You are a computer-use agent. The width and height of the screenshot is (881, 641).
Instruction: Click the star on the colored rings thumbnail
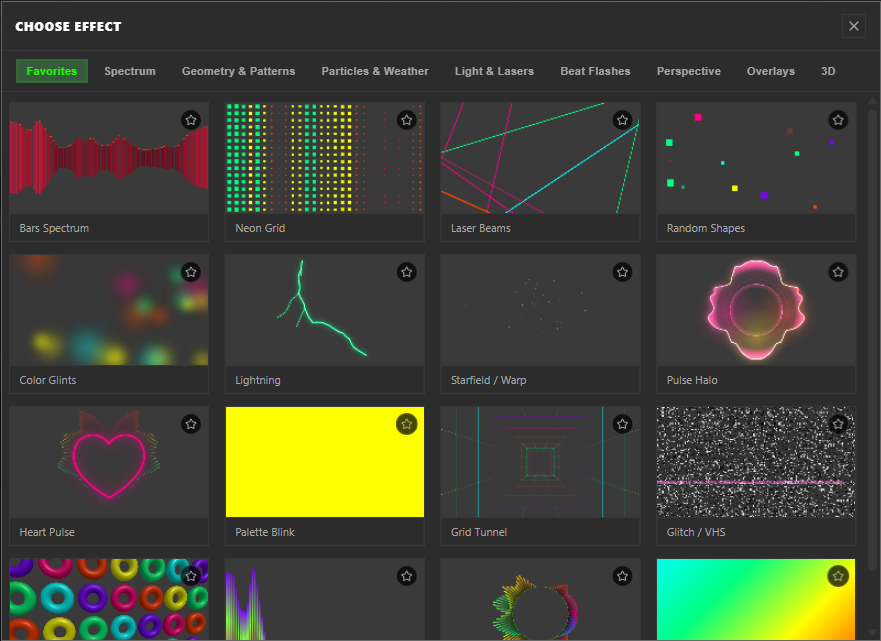191,576
